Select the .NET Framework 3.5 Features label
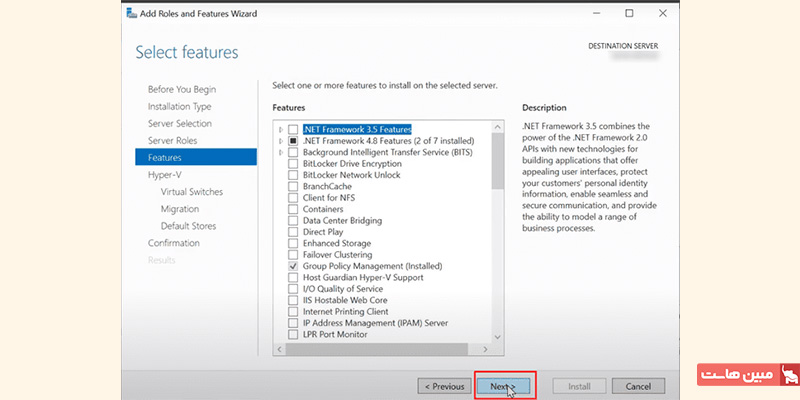This screenshot has height=400, width=800. point(357,130)
